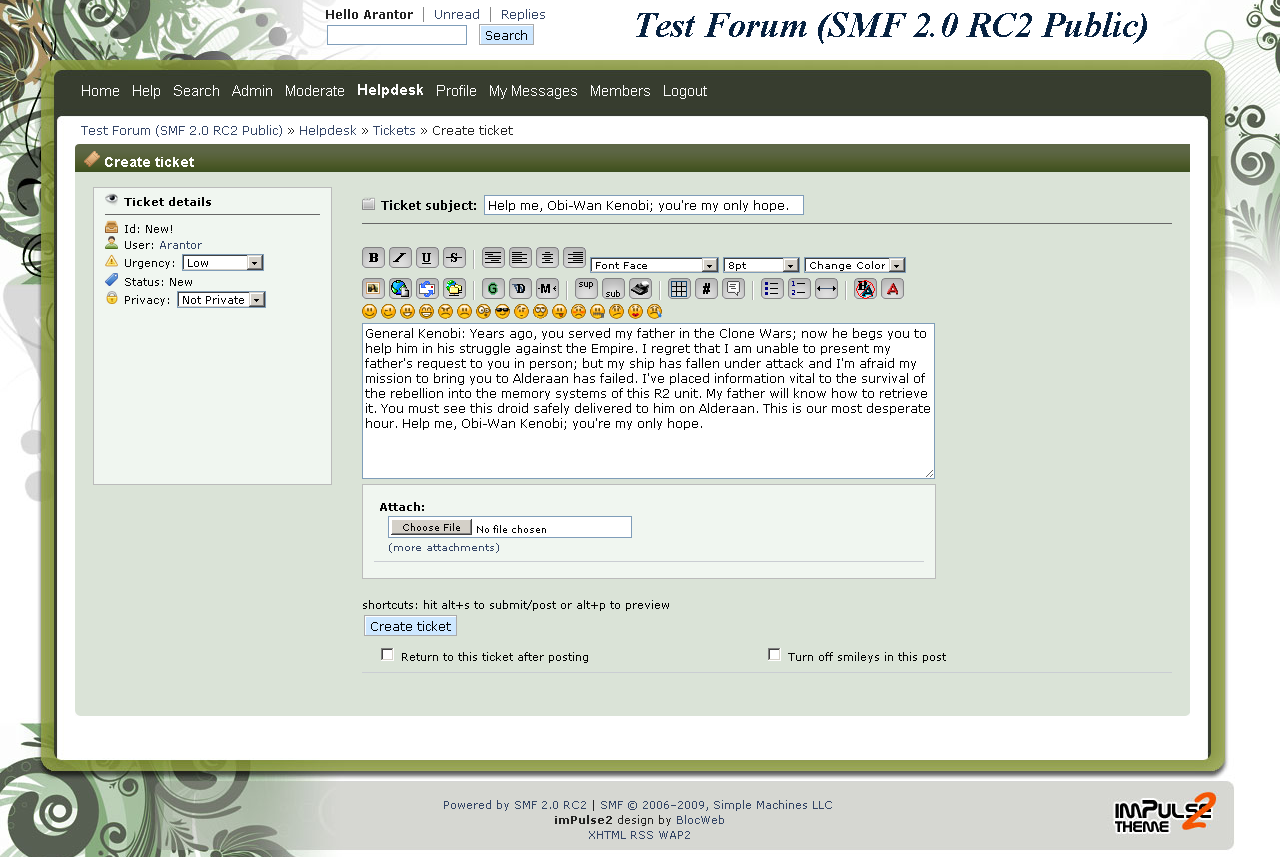
Task: Enable 'Turn off smileys in this post'
Action: [774, 655]
